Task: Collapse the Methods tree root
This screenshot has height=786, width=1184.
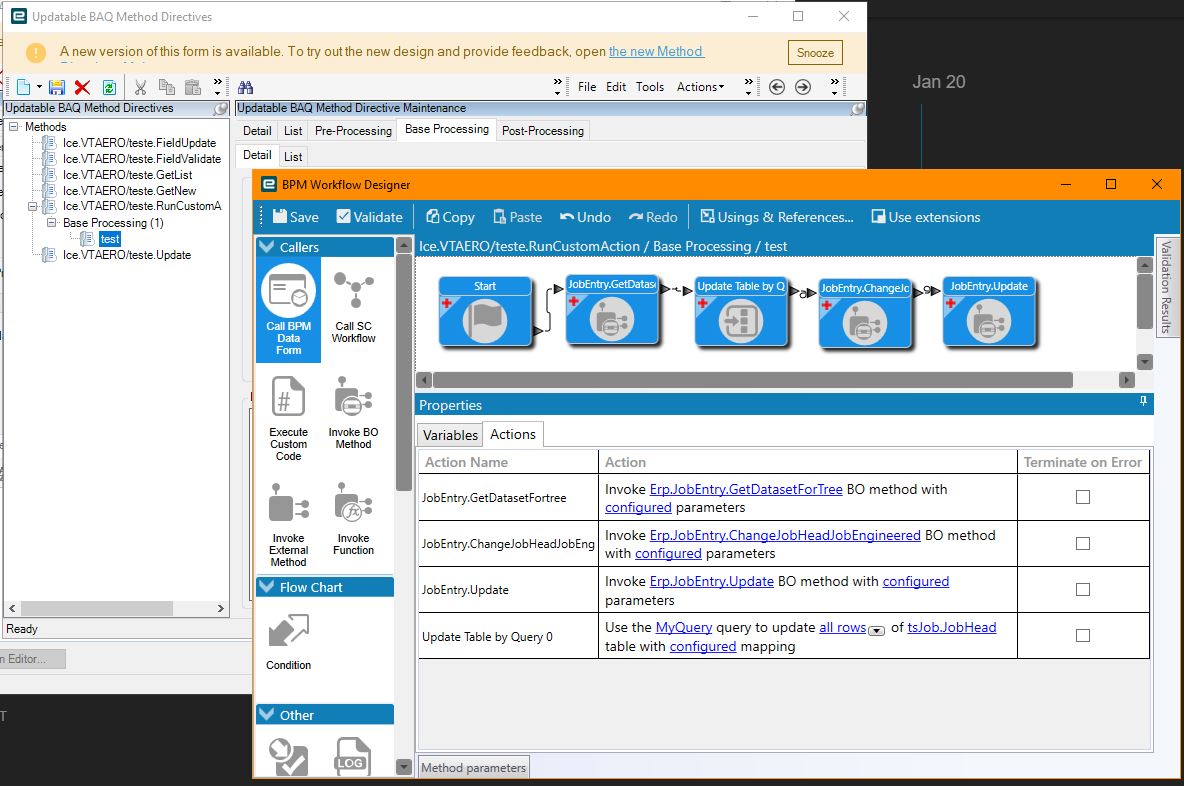Action: (x=14, y=127)
